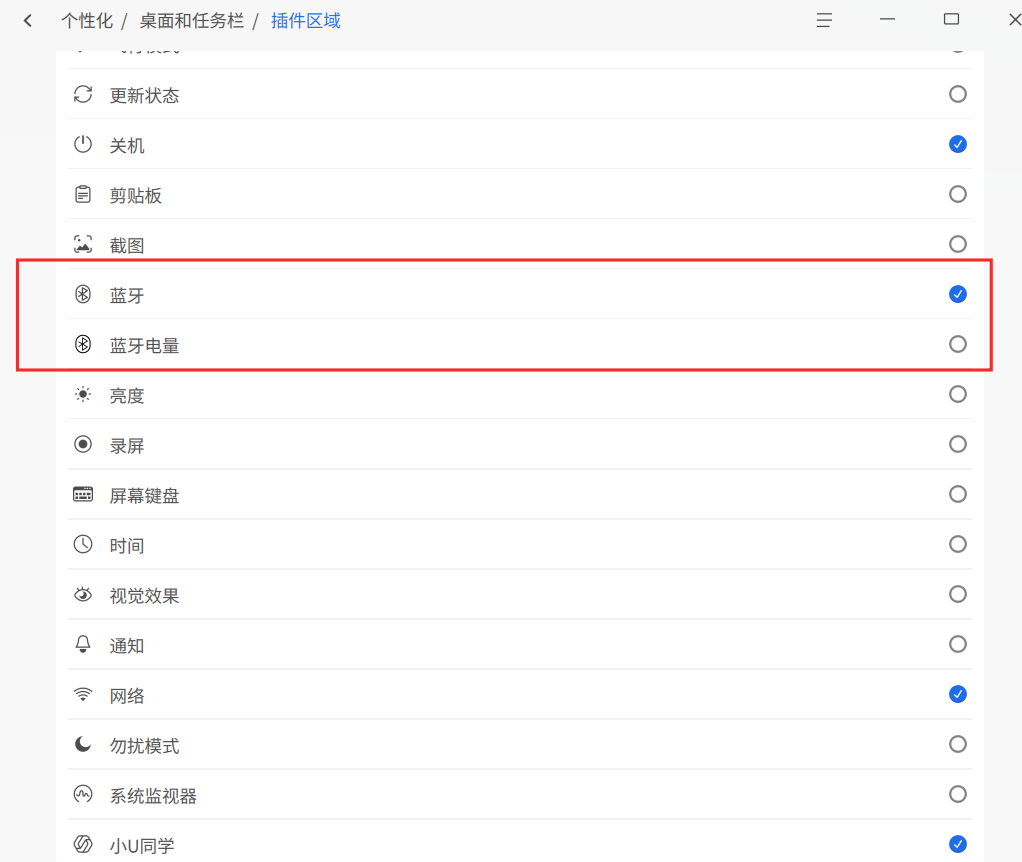1022x862 pixels.
Task: Click the power icon beside 关机
Action: point(83,144)
